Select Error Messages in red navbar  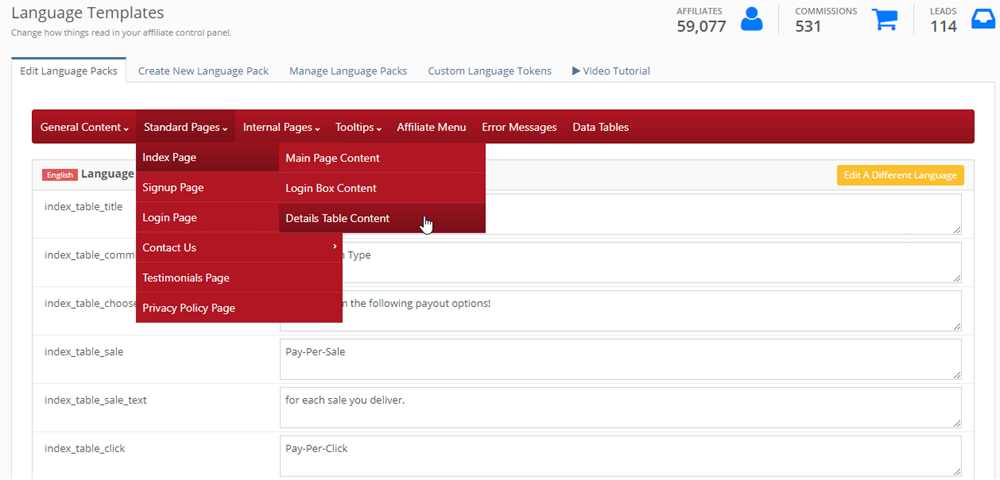pos(519,127)
